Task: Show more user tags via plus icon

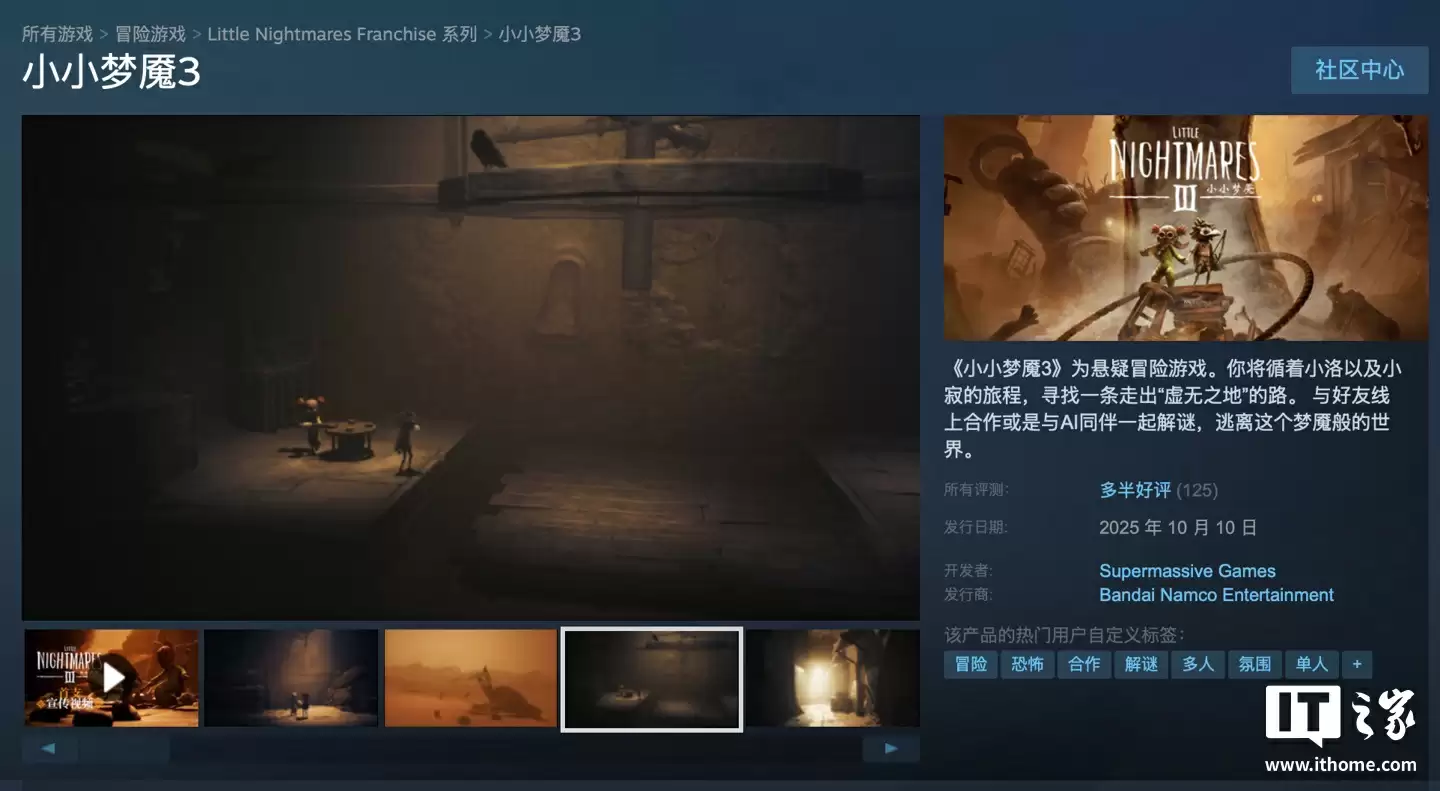Action: pyautogui.click(x=1357, y=664)
